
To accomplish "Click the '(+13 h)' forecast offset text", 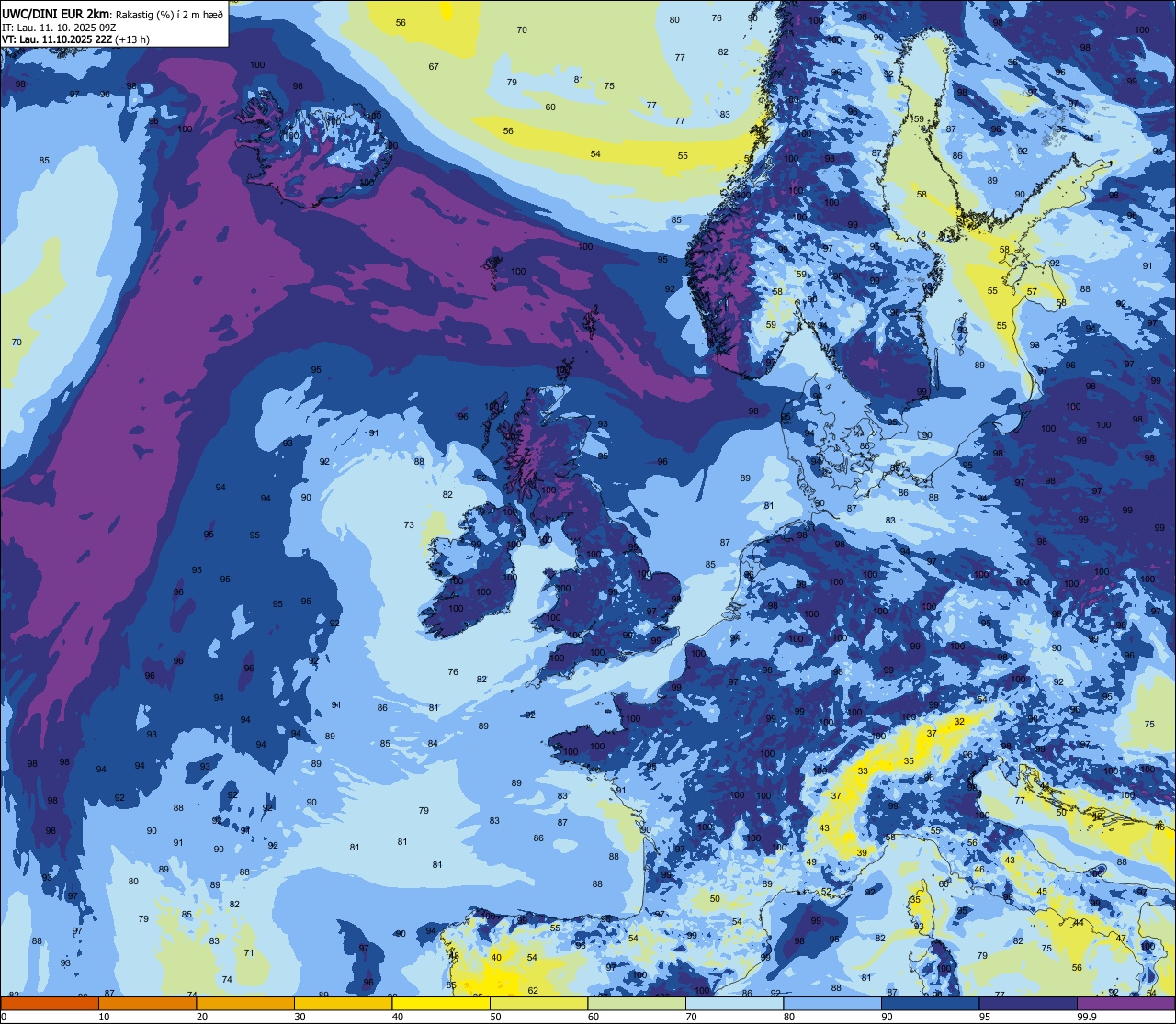I will (130, 39).
